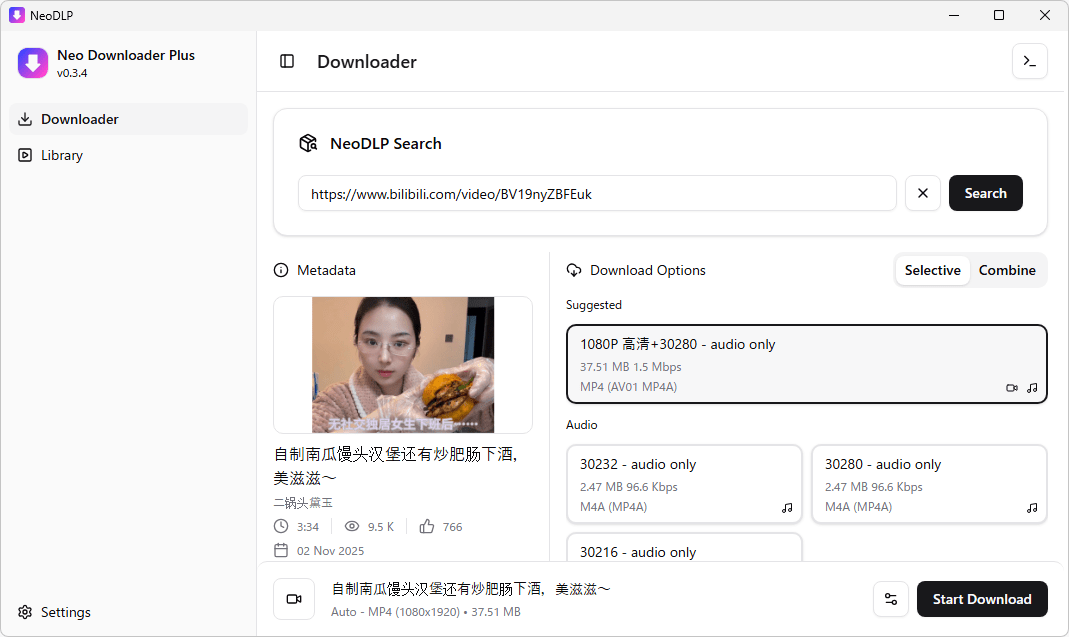Image resolution: width=1069 pixels, height=637 pixels.
Task: Toggle the sidebar collapse icon
Action: pos(287,61)
